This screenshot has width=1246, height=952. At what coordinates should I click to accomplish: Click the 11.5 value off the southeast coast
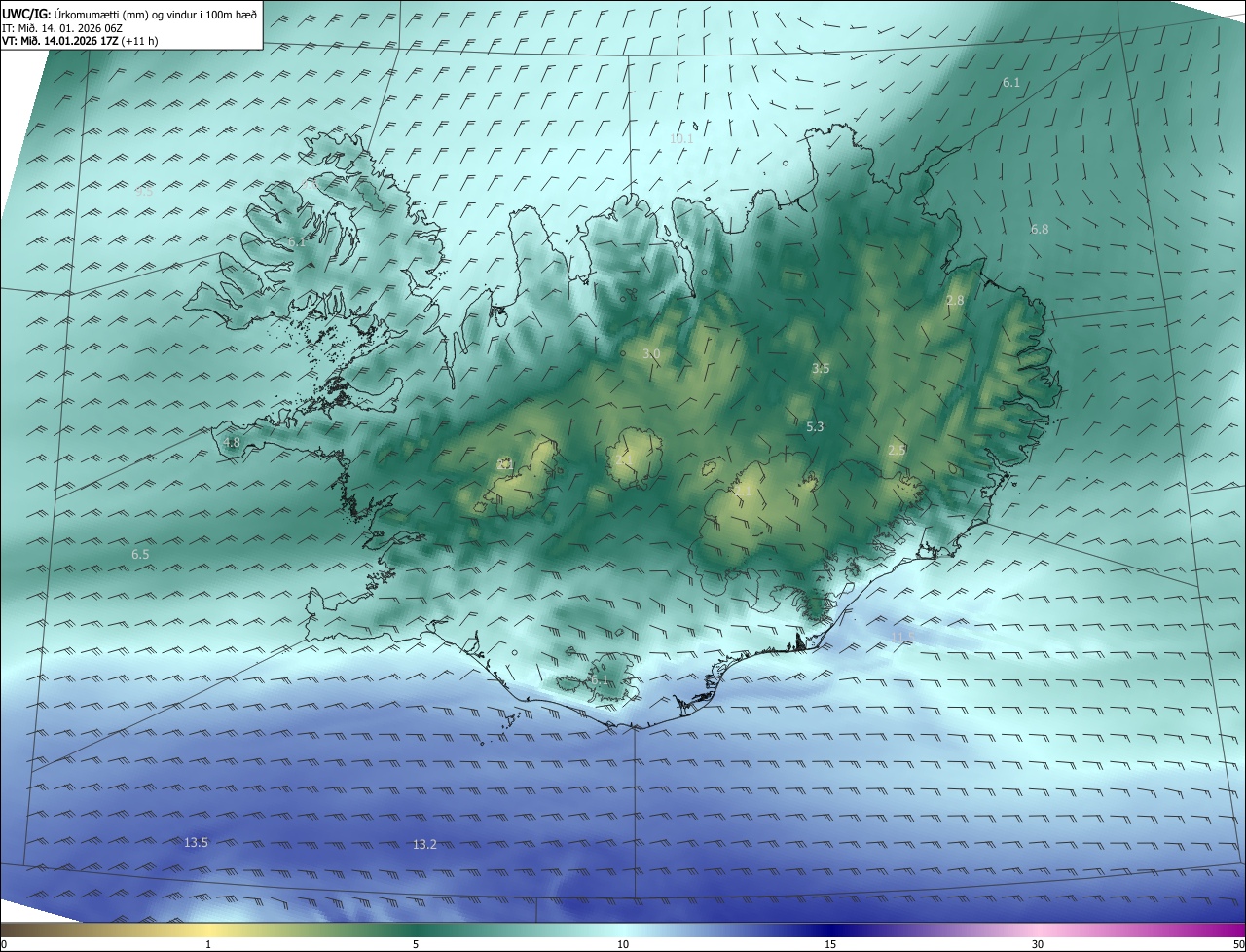[x=903, y=636]
